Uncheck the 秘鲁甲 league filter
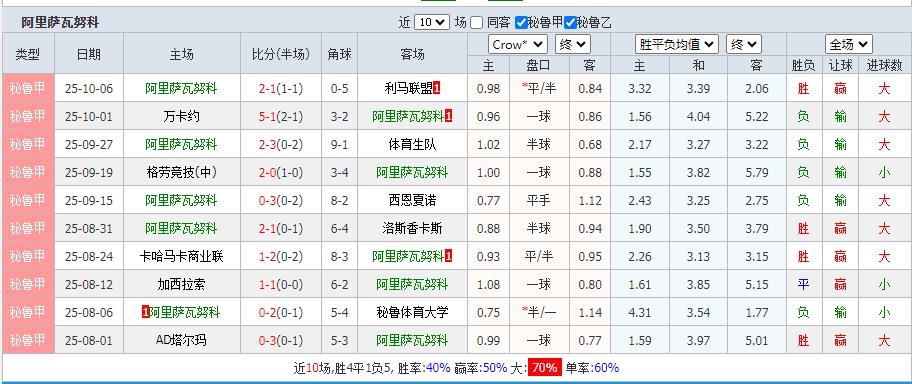The height and width of the screenshot is (384, 912). coord(521,23)
